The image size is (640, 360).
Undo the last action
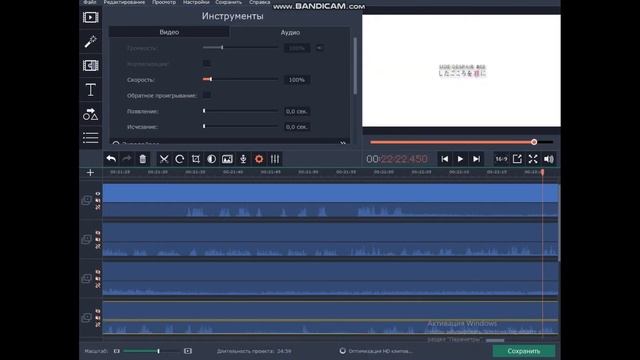click(111, 159)
